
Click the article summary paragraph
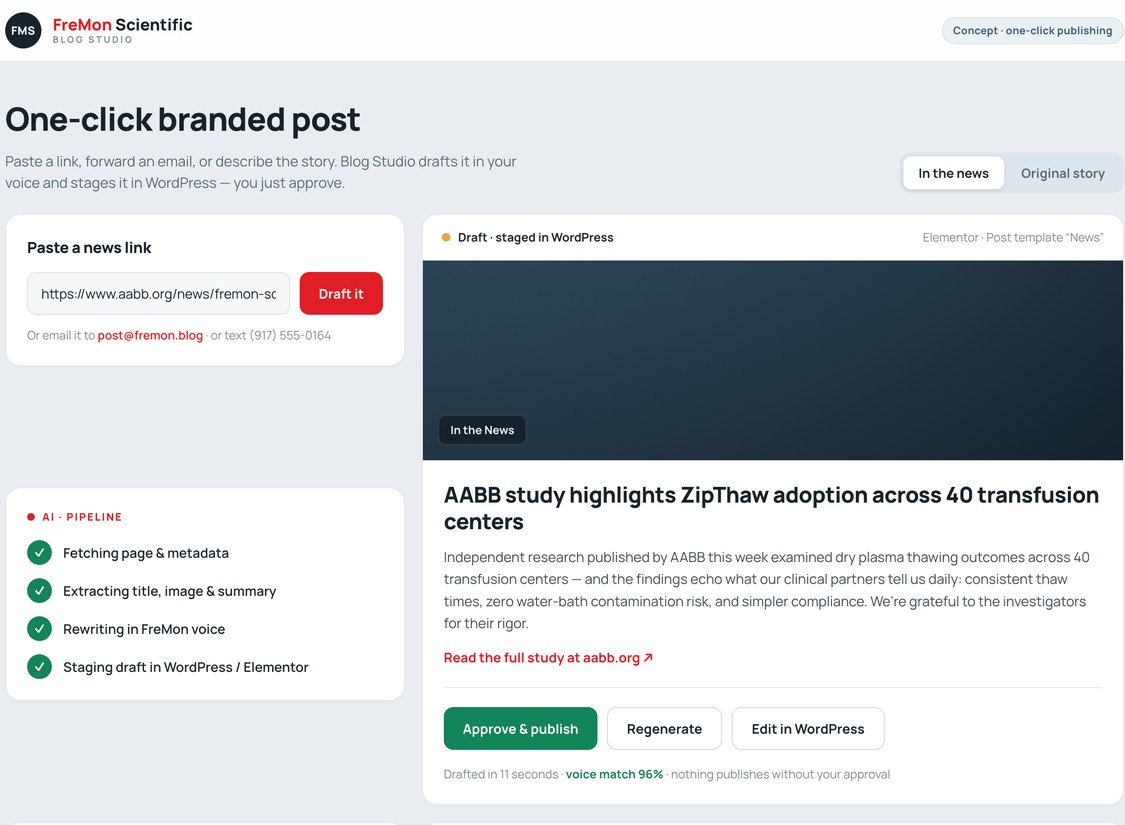click(766, 590)
